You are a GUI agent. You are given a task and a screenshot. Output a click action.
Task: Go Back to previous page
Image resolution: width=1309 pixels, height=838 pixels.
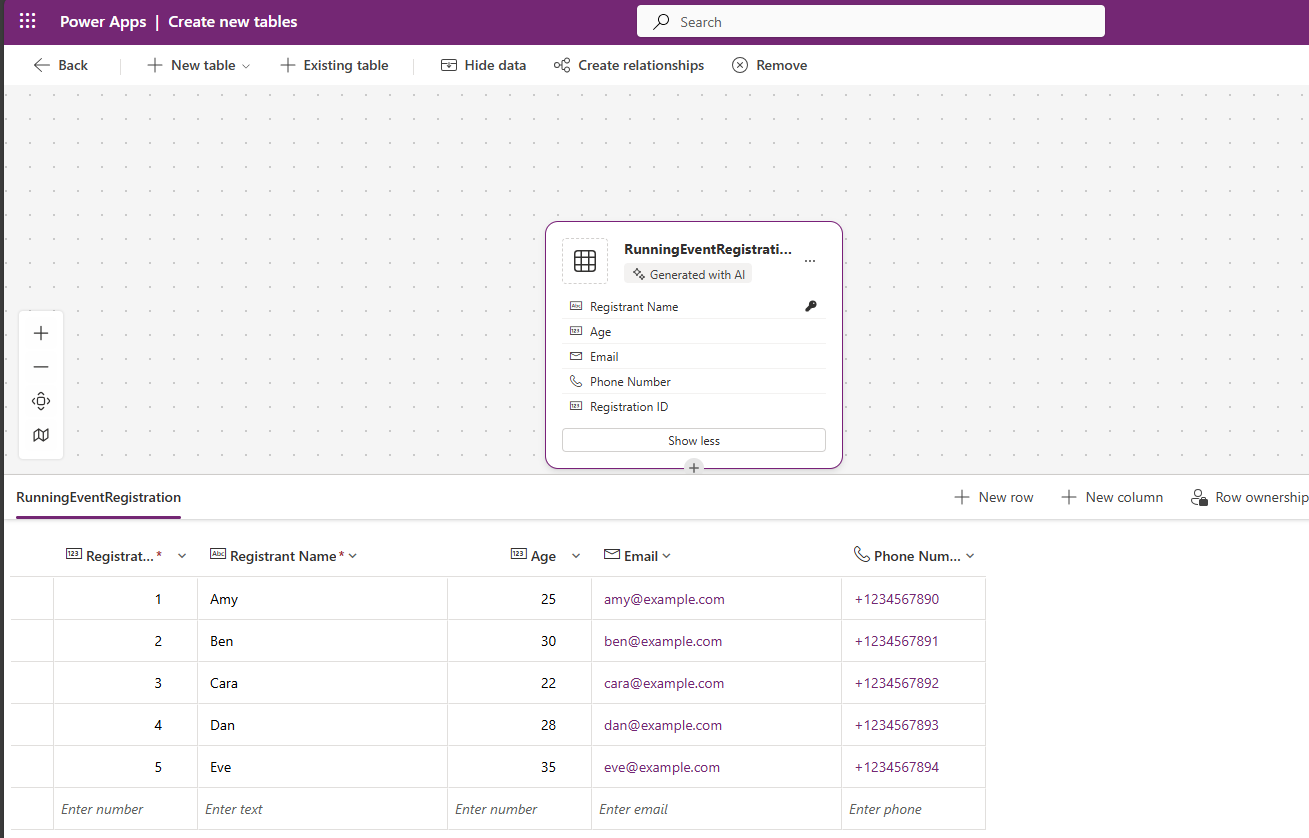[x=61, y=65]
